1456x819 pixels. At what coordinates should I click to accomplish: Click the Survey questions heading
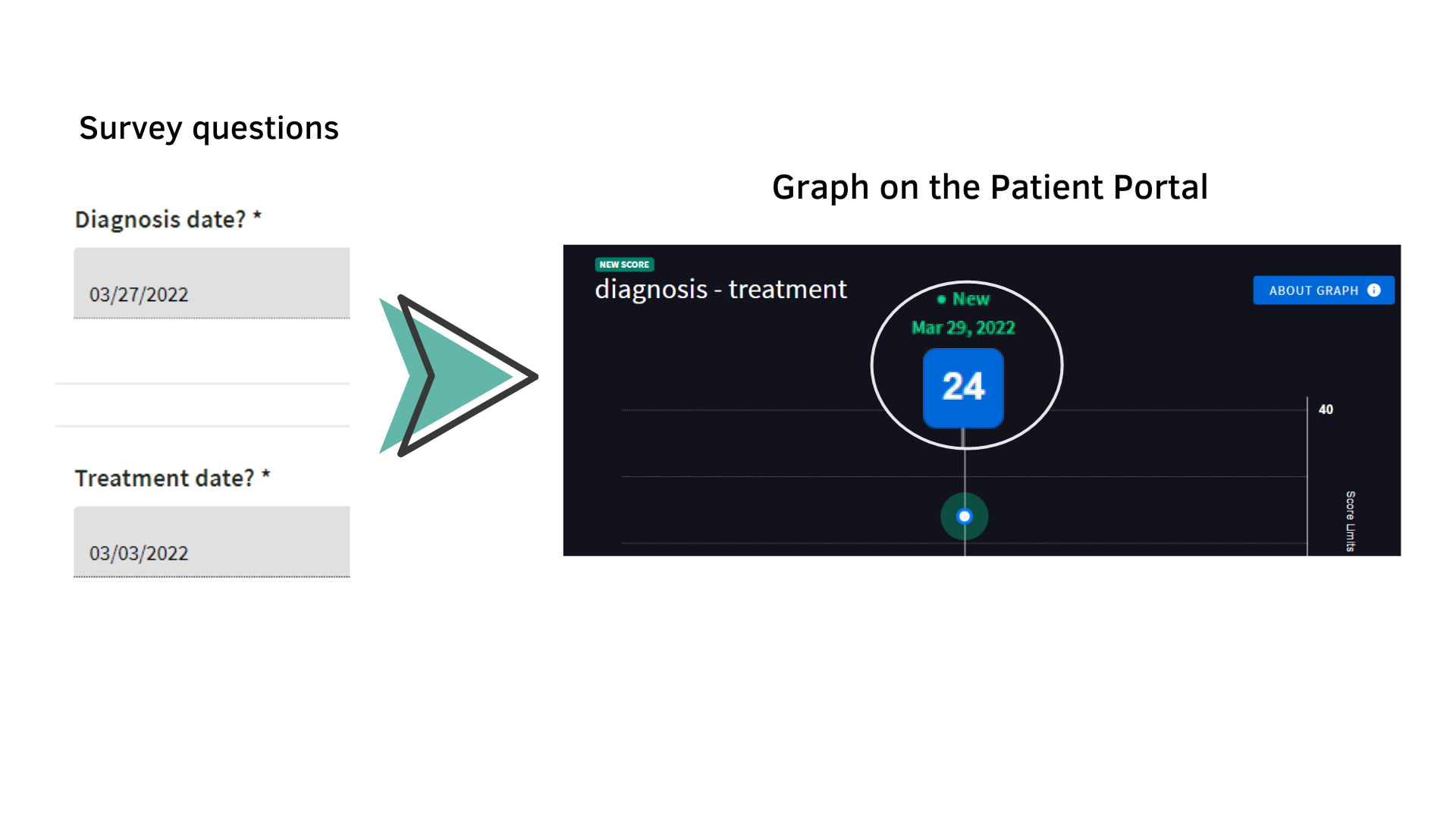(209, 128)
